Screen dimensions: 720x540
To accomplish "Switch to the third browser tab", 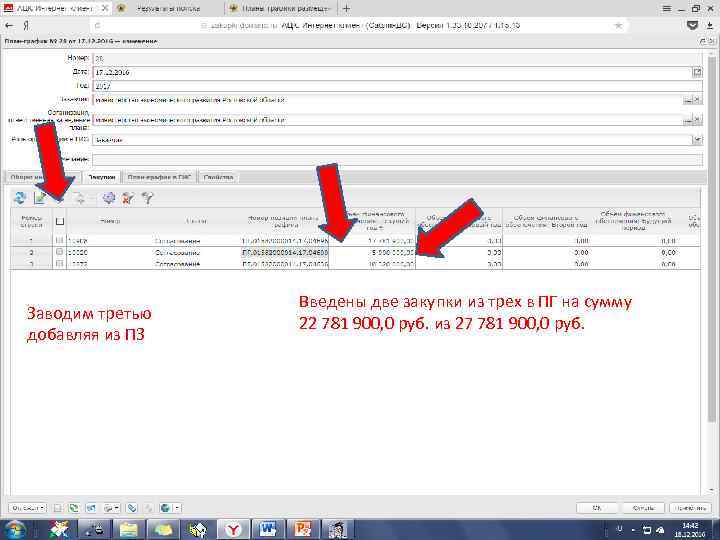I will (281, 8).
